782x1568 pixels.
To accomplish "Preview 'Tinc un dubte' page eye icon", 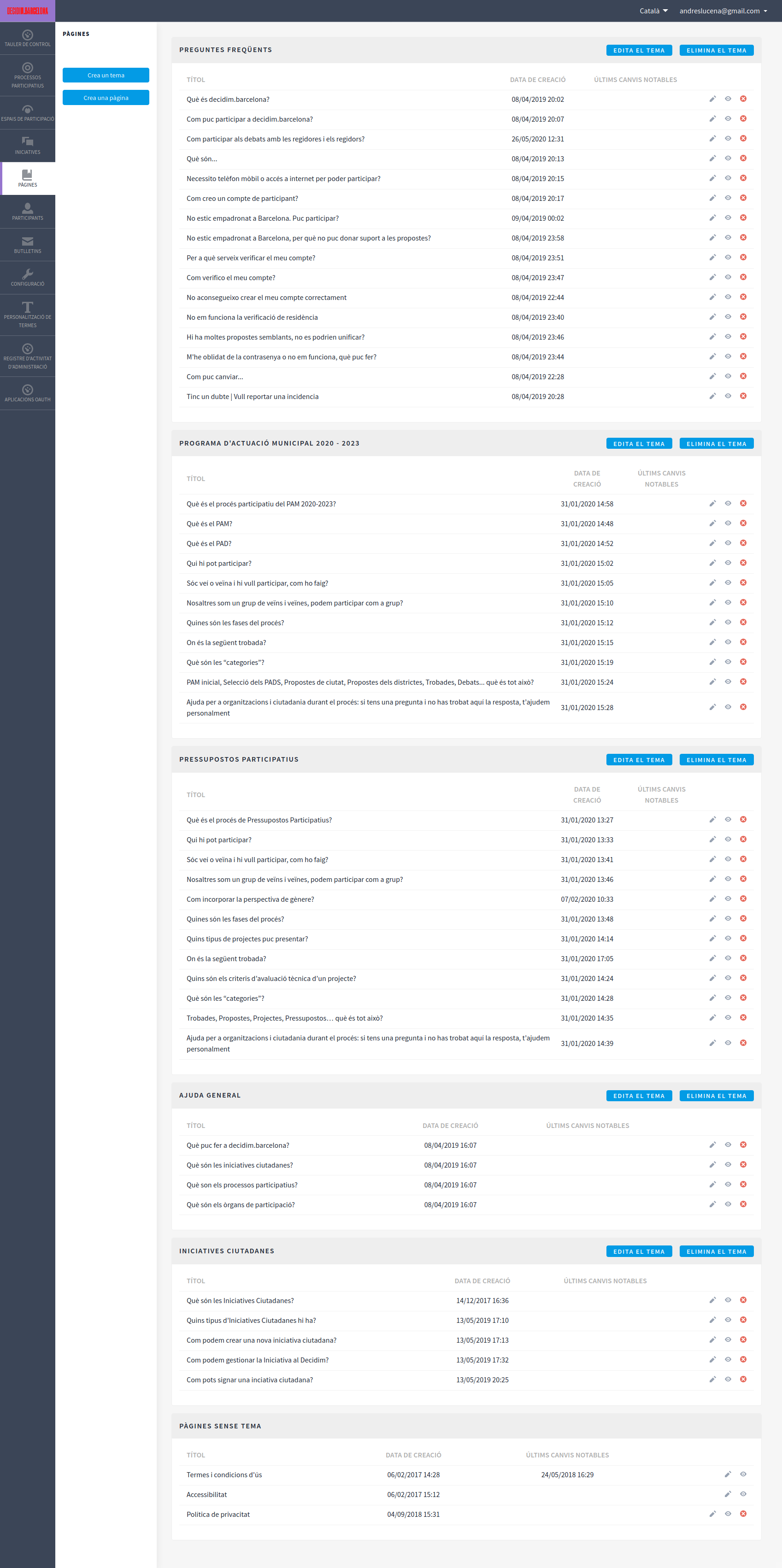I will [x=728, y=396].
